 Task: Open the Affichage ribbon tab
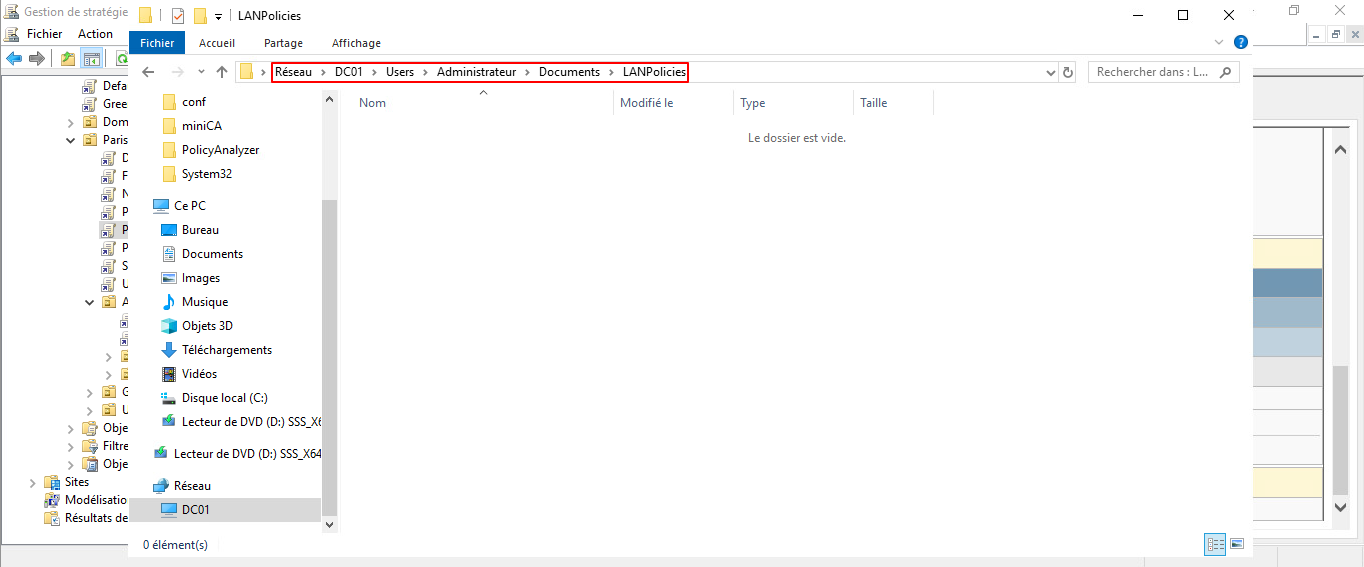click(356, 43)
